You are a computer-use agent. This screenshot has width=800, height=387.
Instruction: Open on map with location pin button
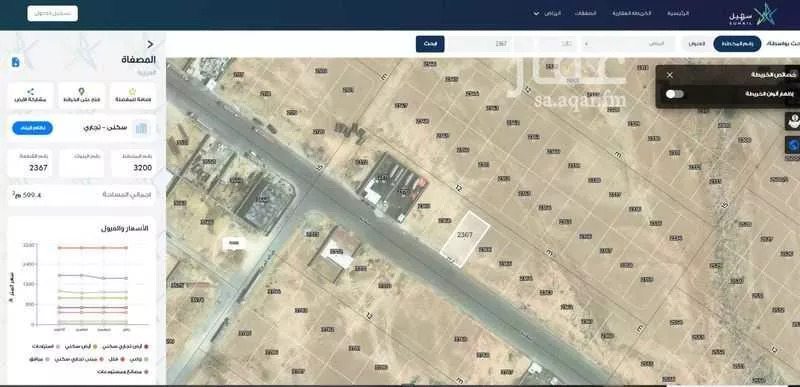pos(82,95)
